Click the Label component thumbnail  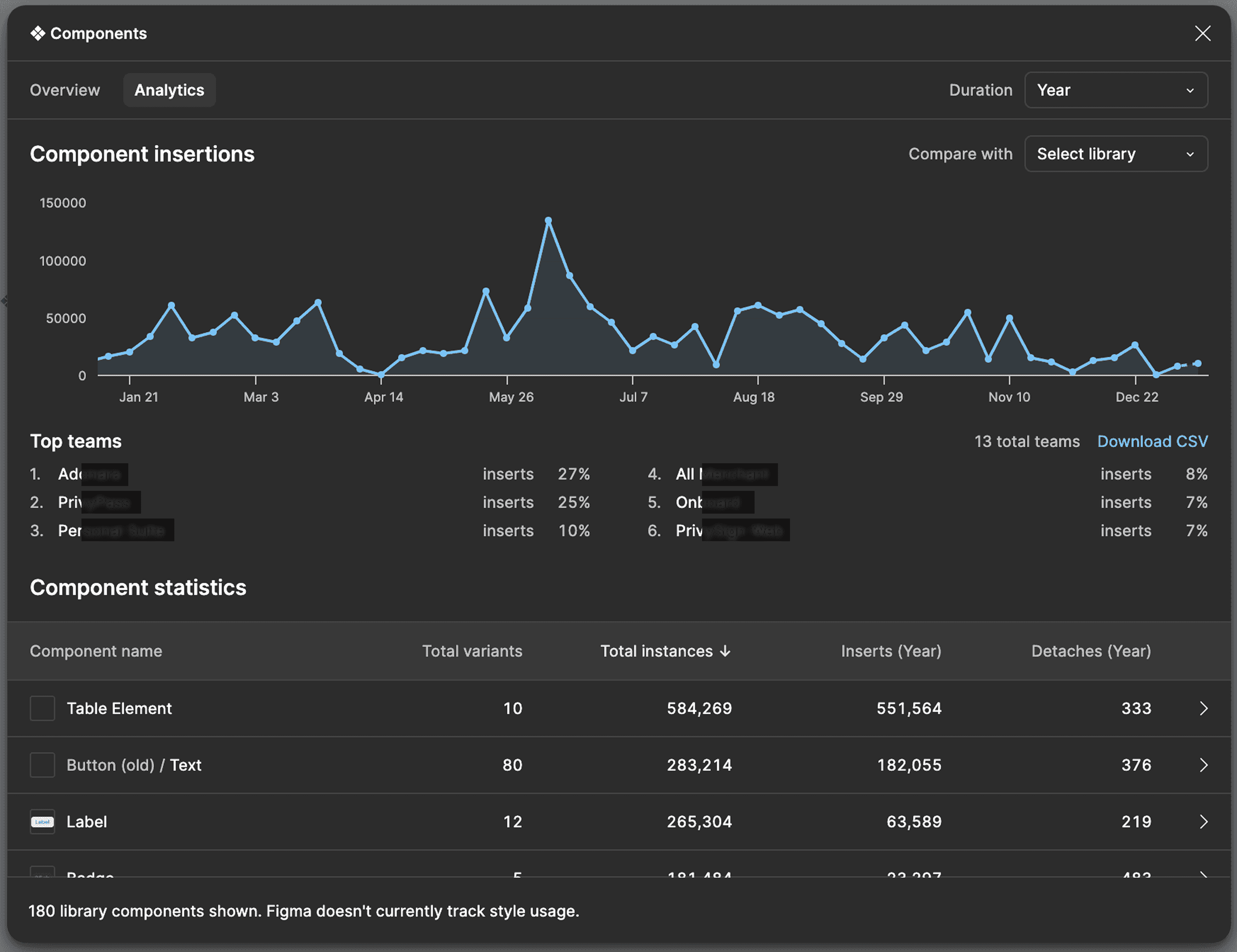43,822
